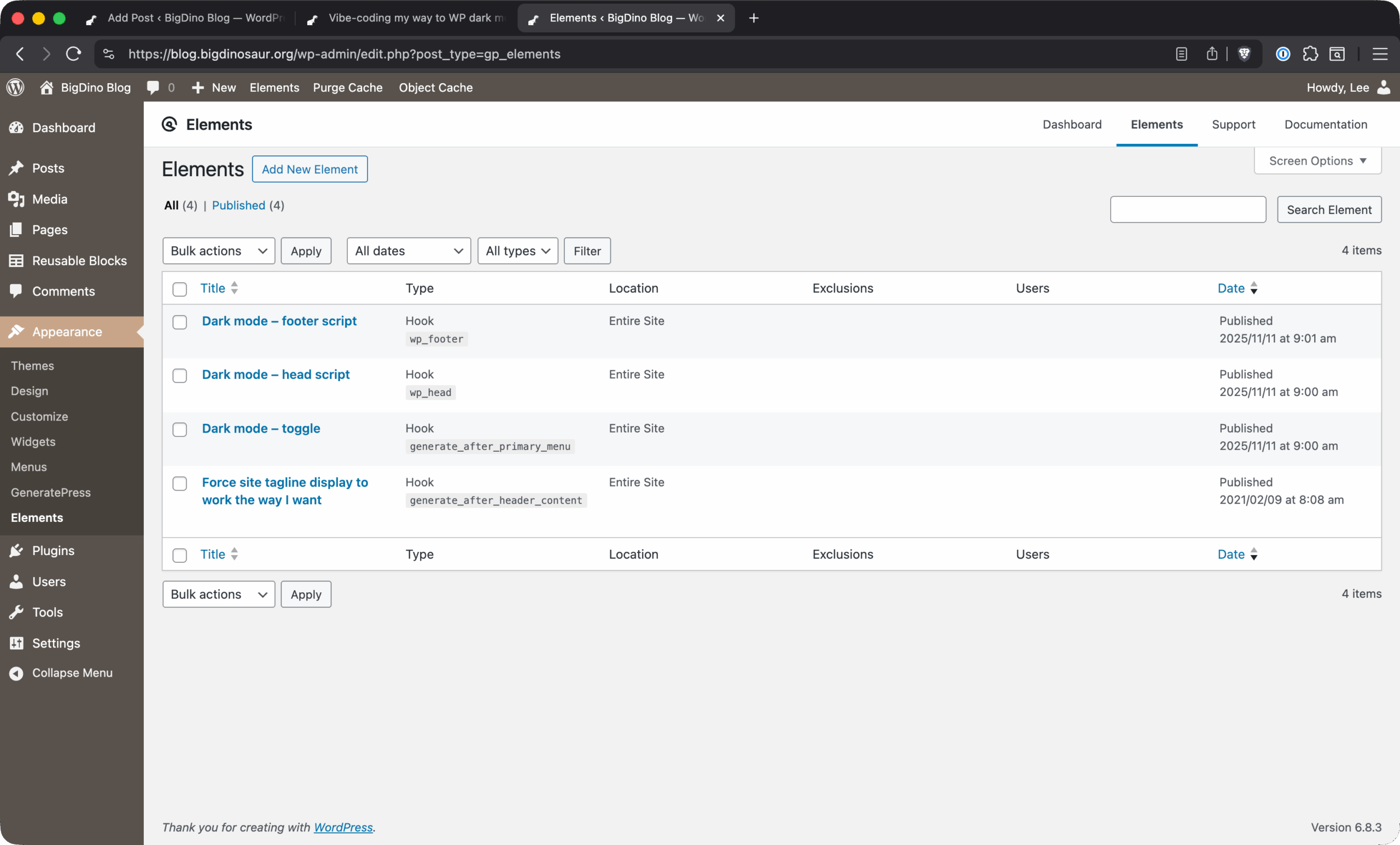Open the Documentation tab
This screenshot has height=845, width=1400.
click(x=1326, y=125)
